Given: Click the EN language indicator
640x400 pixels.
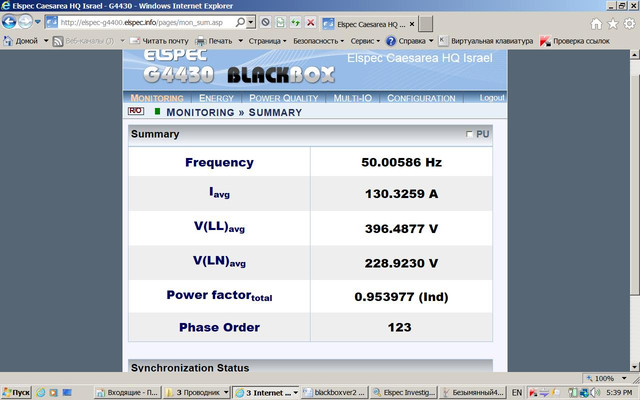Looking at the screenshot, I should [517, 393].
